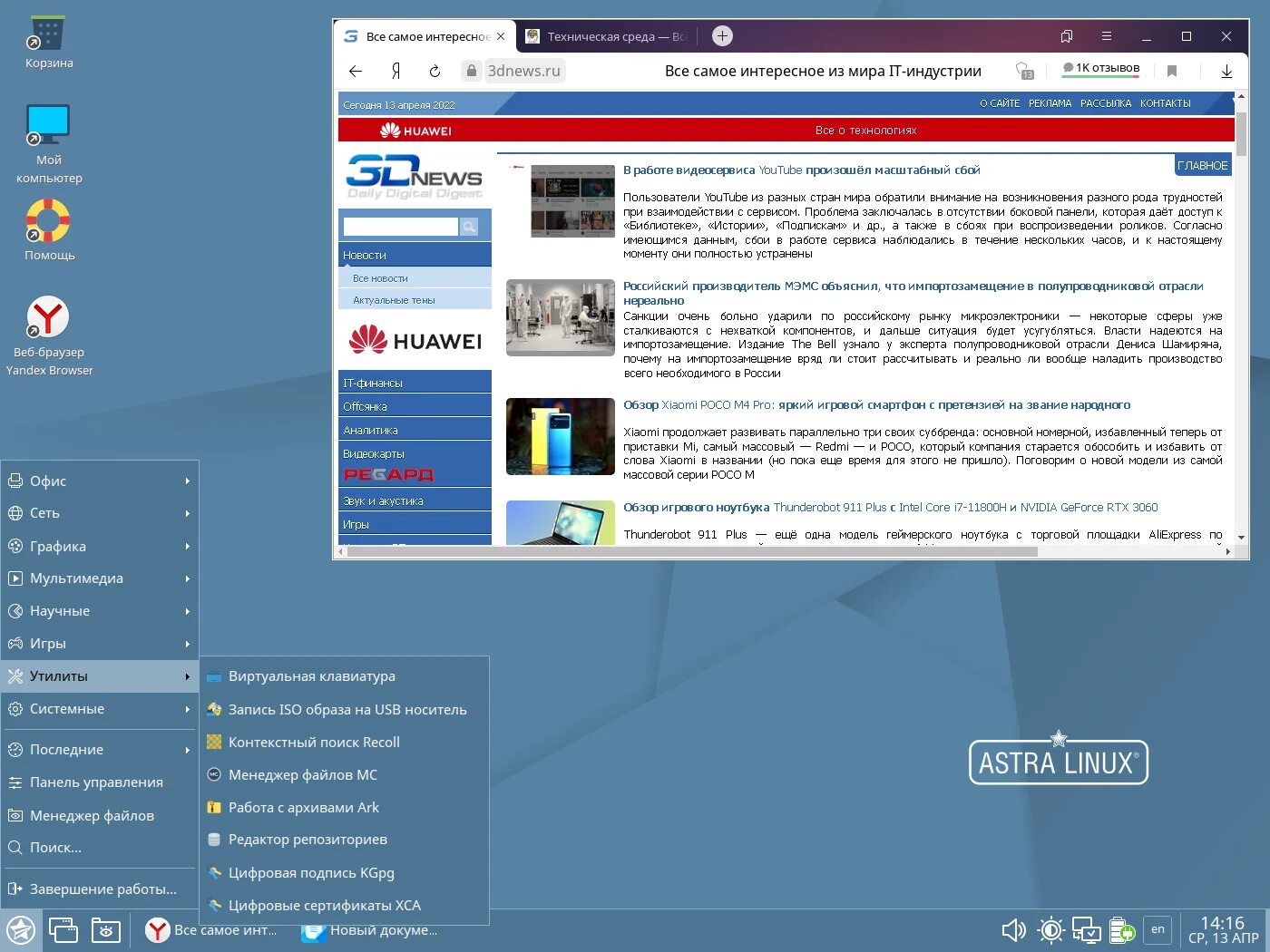This screenshot has height=952, width=1270.
Task: Open the volume speaker tray icon
Action: [1013, 930]
